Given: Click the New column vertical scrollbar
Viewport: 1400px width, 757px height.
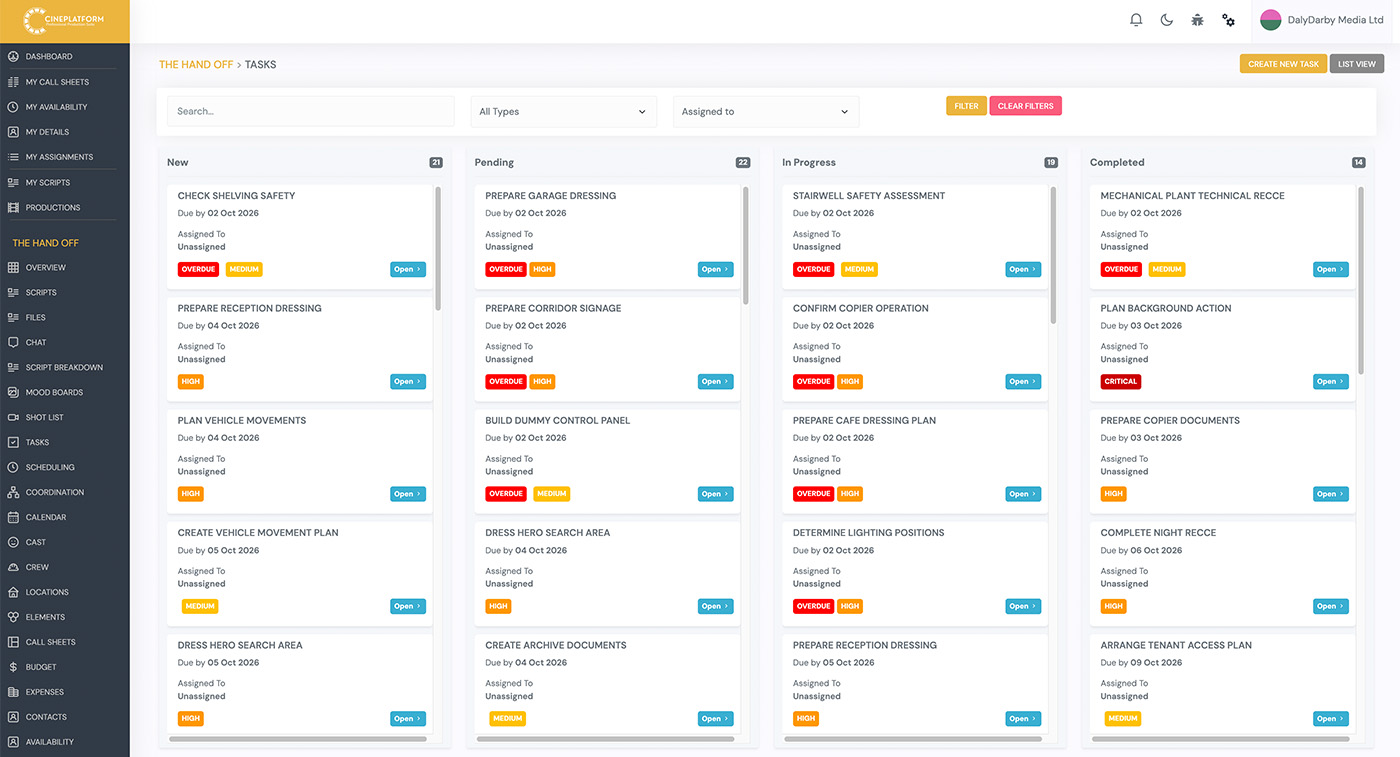Looking at the screenshot, I should pyautogui.click(x=438, y=248).
